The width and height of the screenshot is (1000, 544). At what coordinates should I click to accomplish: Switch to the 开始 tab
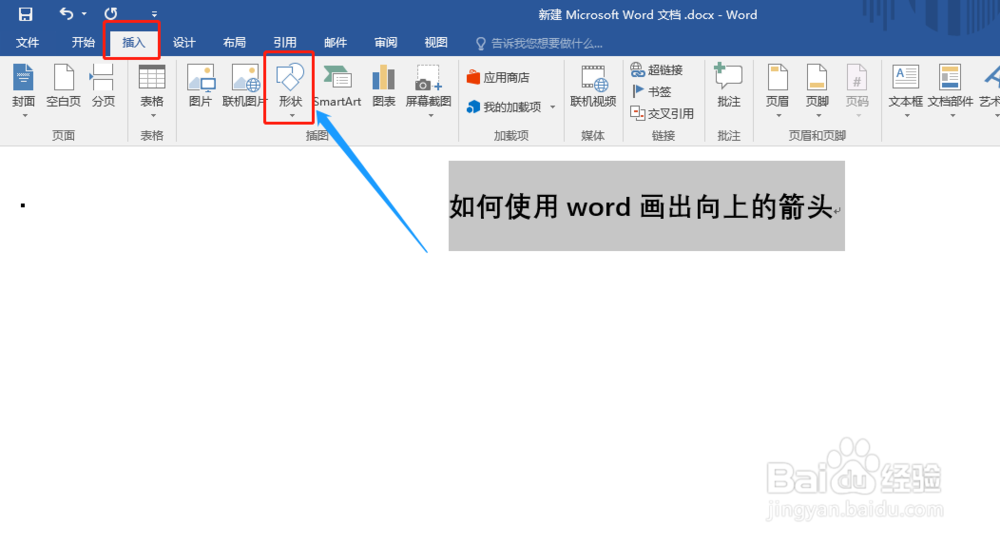pyautogui.click(x=83, y=43)
